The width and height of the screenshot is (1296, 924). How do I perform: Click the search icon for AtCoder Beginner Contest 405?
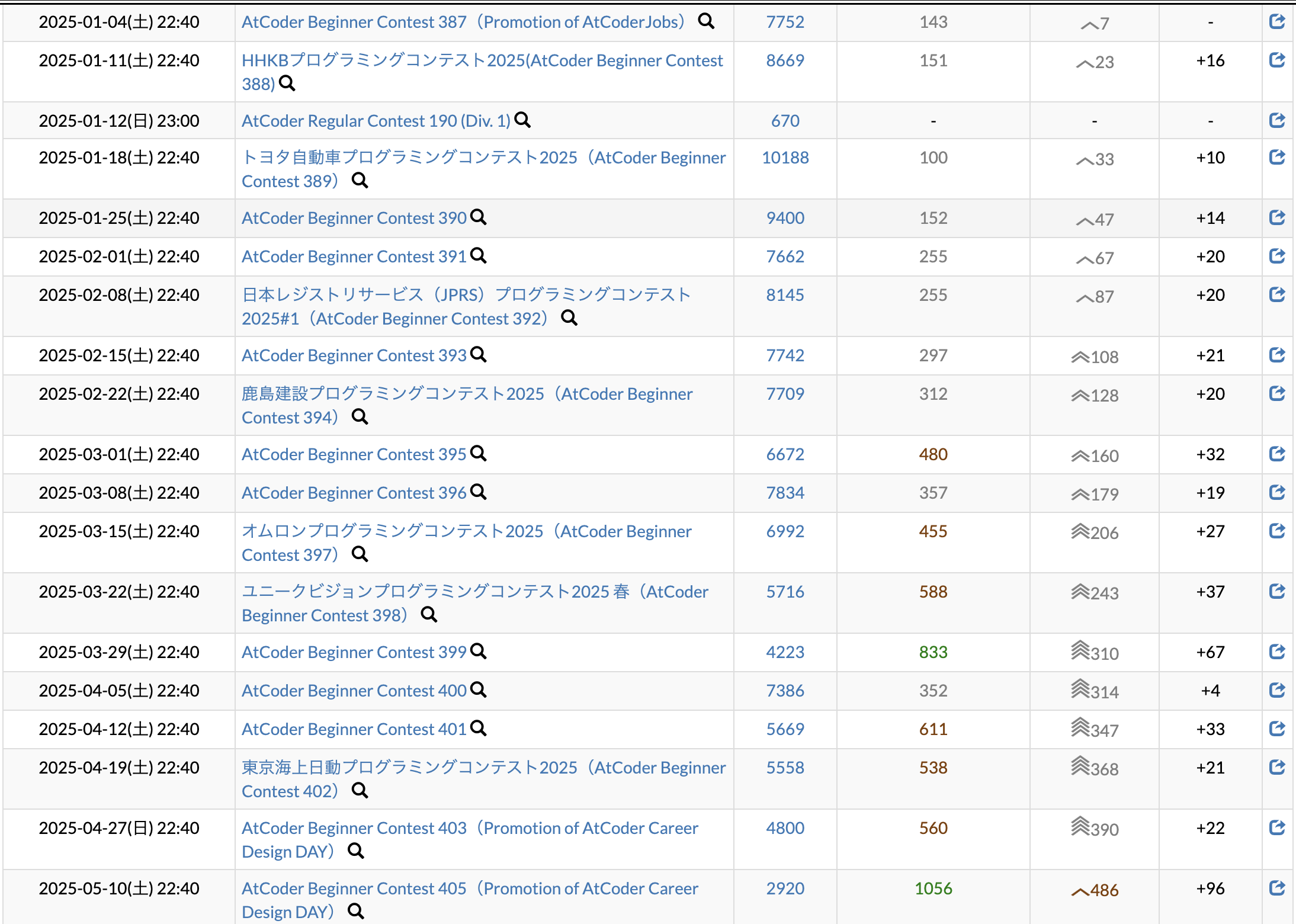coord(355,911)
